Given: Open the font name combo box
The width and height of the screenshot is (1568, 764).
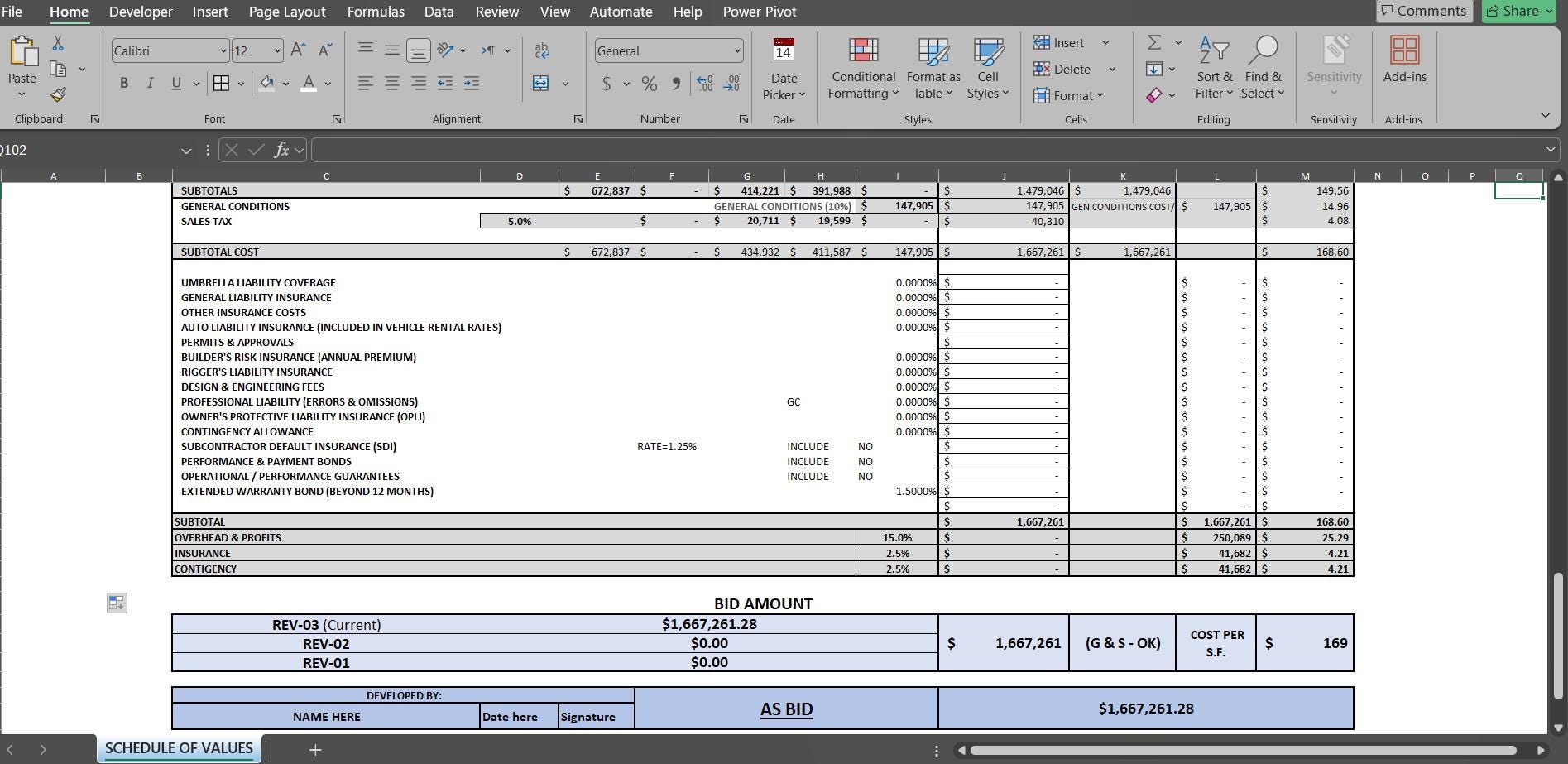Looking at the screenshot, I should pyautogui.click(x=170, y=50).
